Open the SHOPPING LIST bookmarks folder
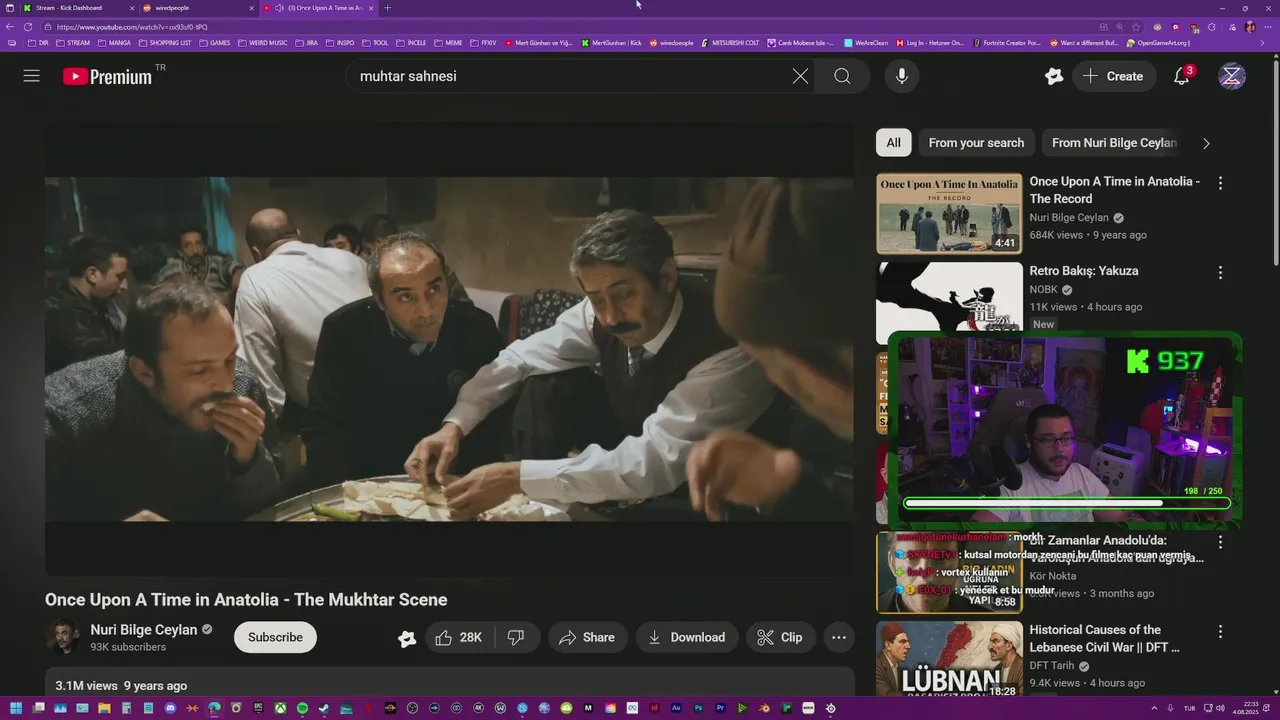1280x720 pixels. coord(165,43)
